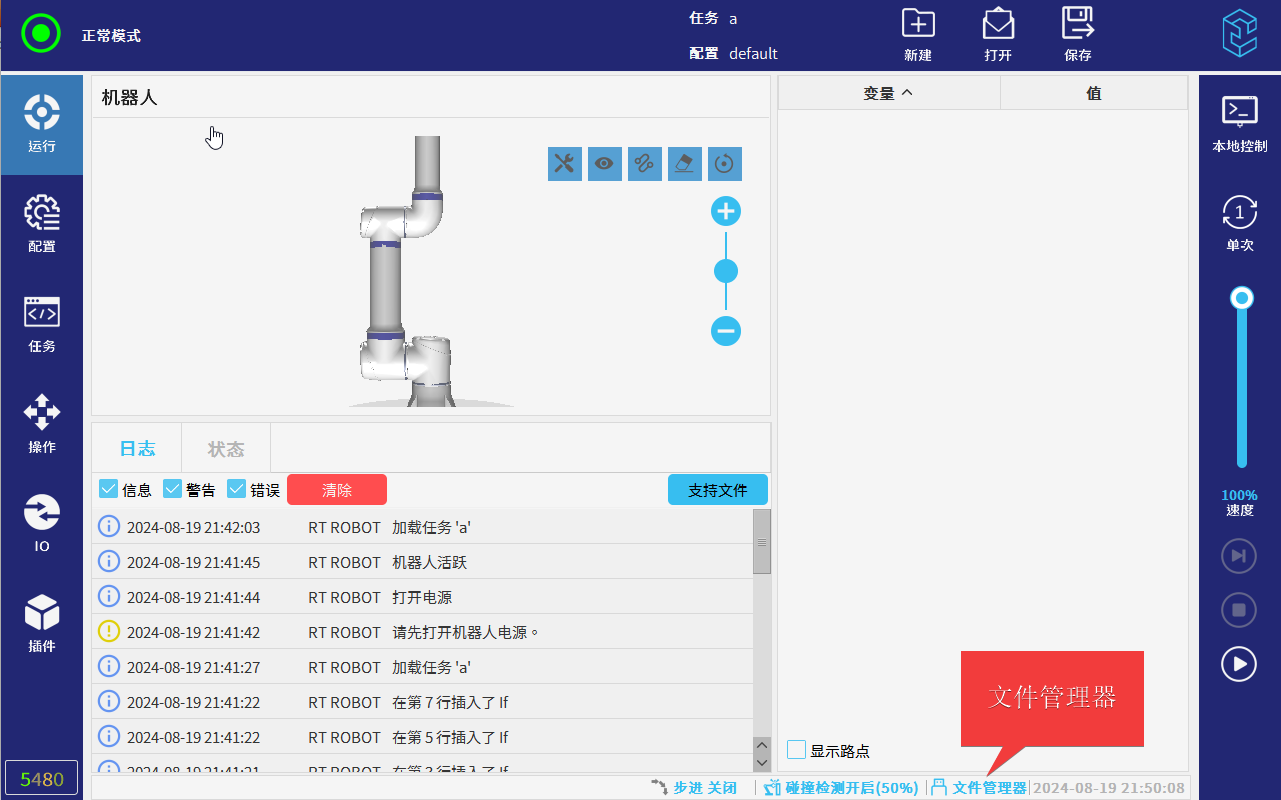Click the 新建 (New) task icon
This screenshot has height=800, width=1281.
tap(917, 24)
